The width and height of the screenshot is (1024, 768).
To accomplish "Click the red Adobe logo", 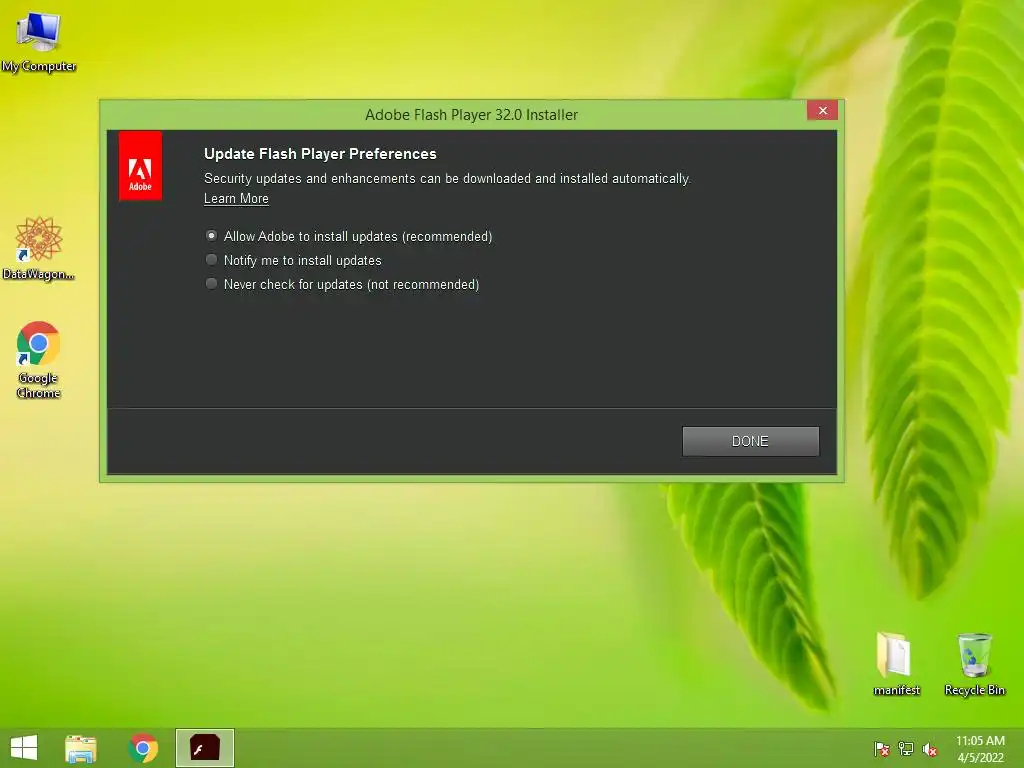I will point(140,166).
